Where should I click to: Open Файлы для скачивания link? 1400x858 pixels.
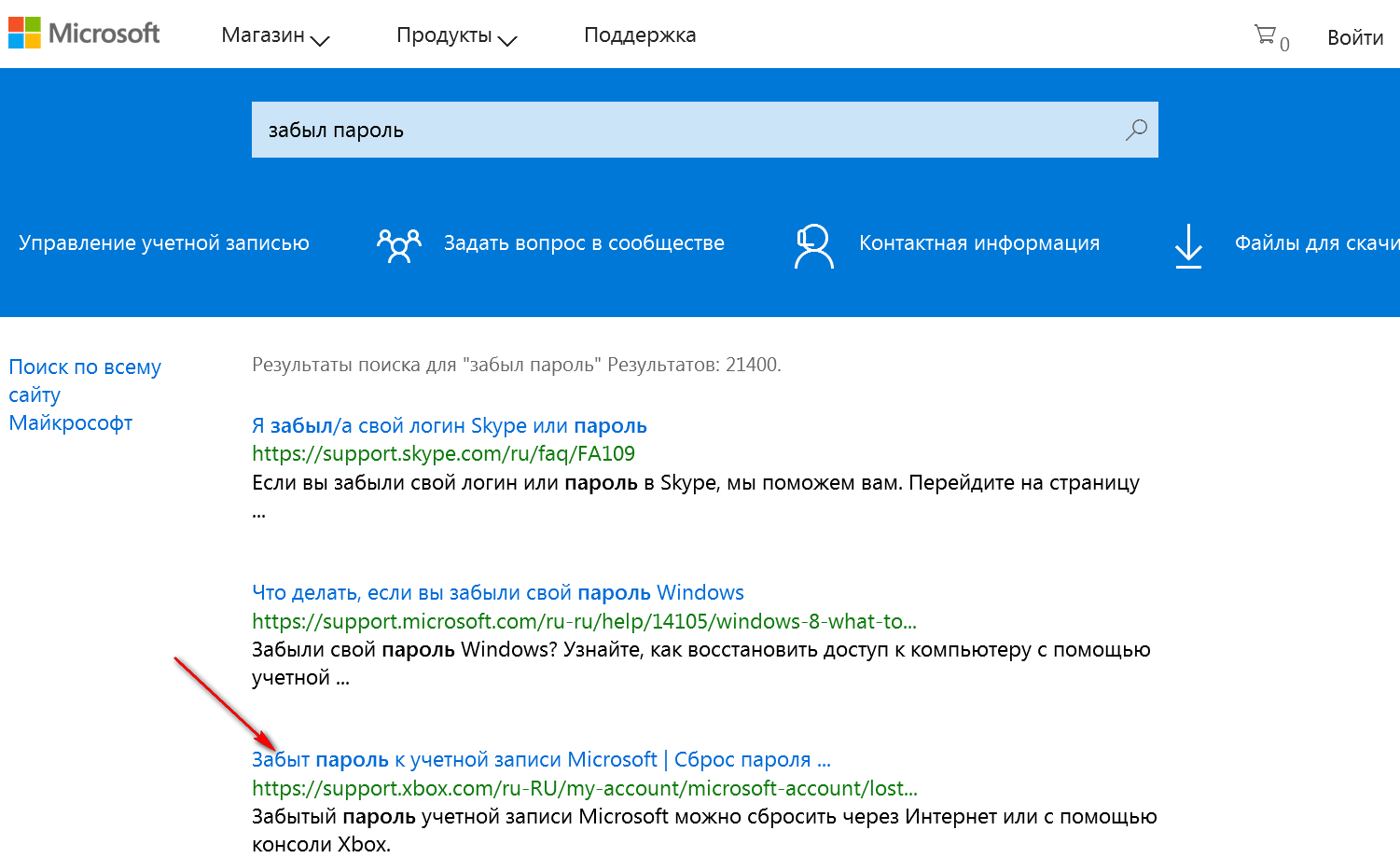click(1317, 243)
